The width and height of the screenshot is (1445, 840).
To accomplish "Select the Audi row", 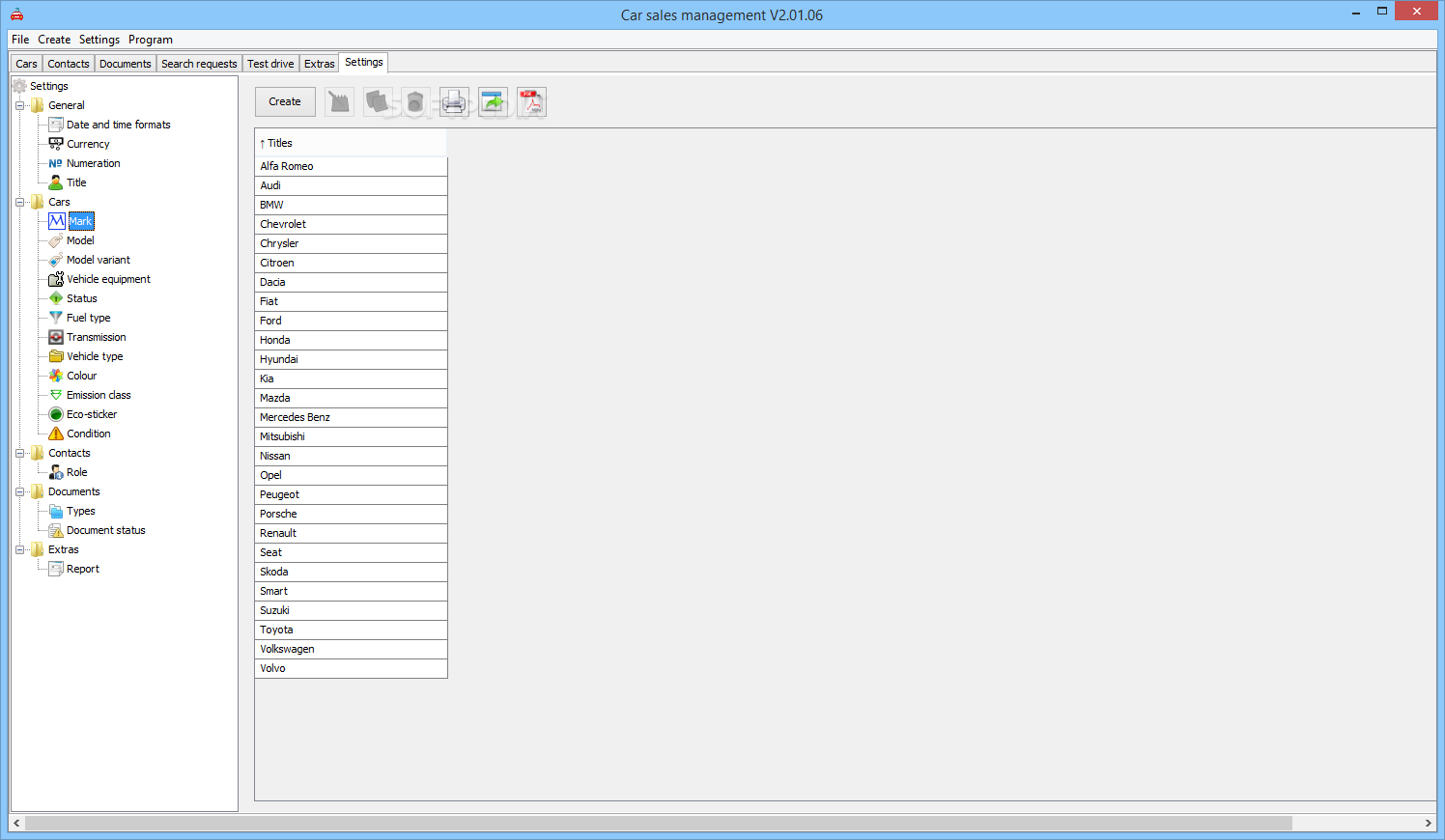I will tap(351, 185).
